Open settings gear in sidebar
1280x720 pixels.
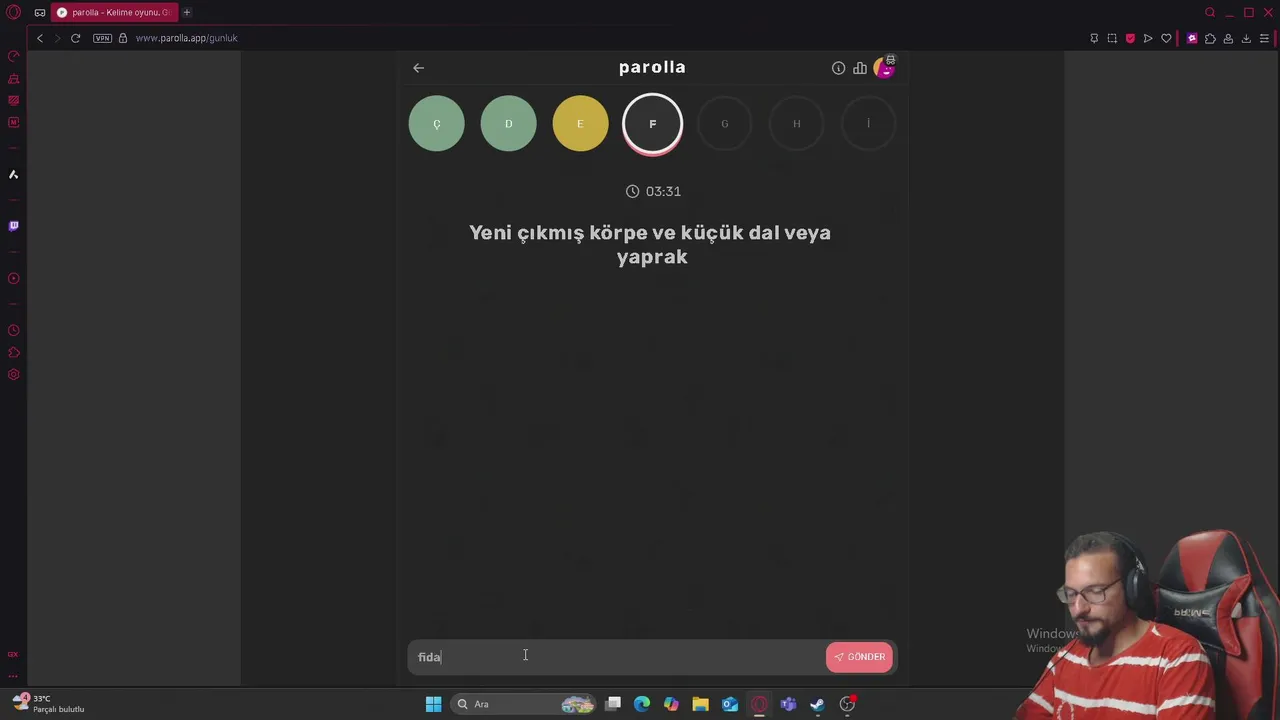[13, 374]
